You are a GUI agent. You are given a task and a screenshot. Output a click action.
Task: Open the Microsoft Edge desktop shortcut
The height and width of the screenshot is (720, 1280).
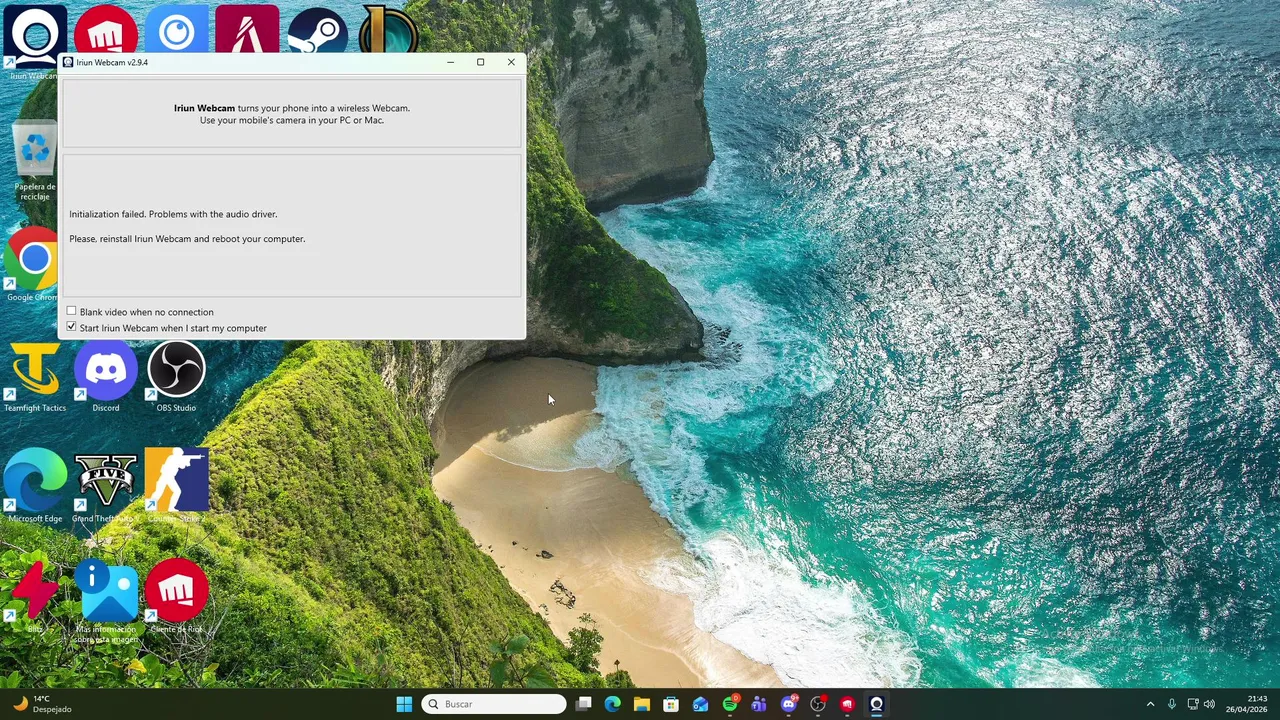click(x=35, y=486)
